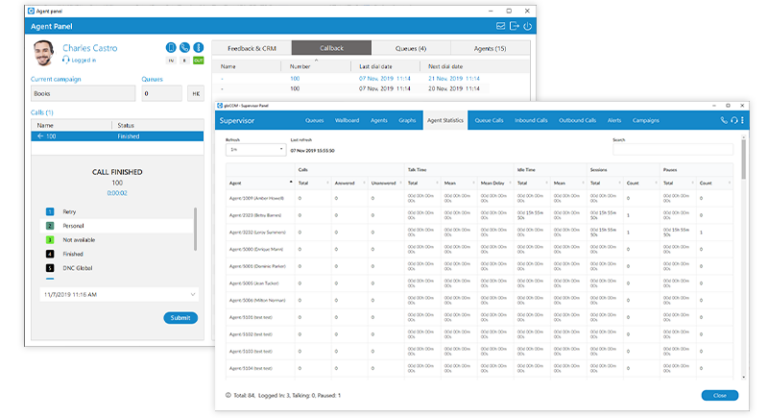This screenshot has width=768, height=418.
Task: Click the power icon in Agent Panel header
Action: 528,26
